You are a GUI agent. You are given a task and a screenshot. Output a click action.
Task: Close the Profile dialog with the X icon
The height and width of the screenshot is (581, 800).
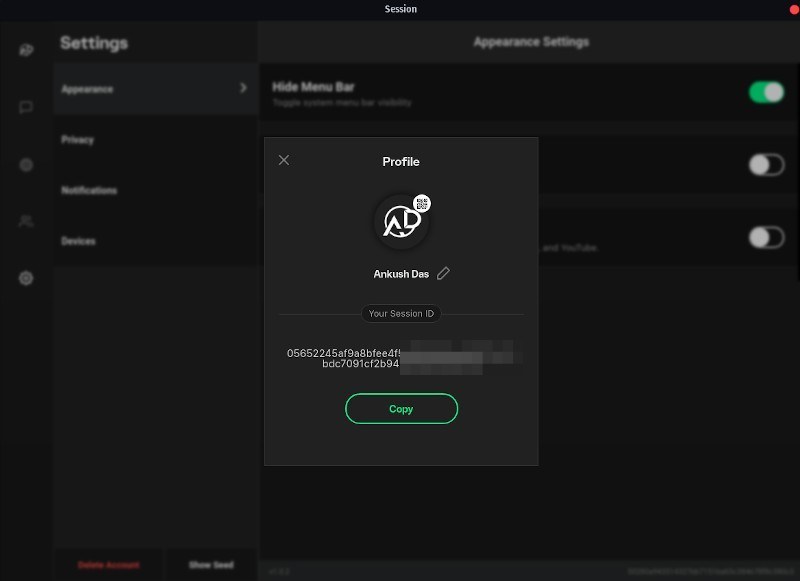pos(284,160)
